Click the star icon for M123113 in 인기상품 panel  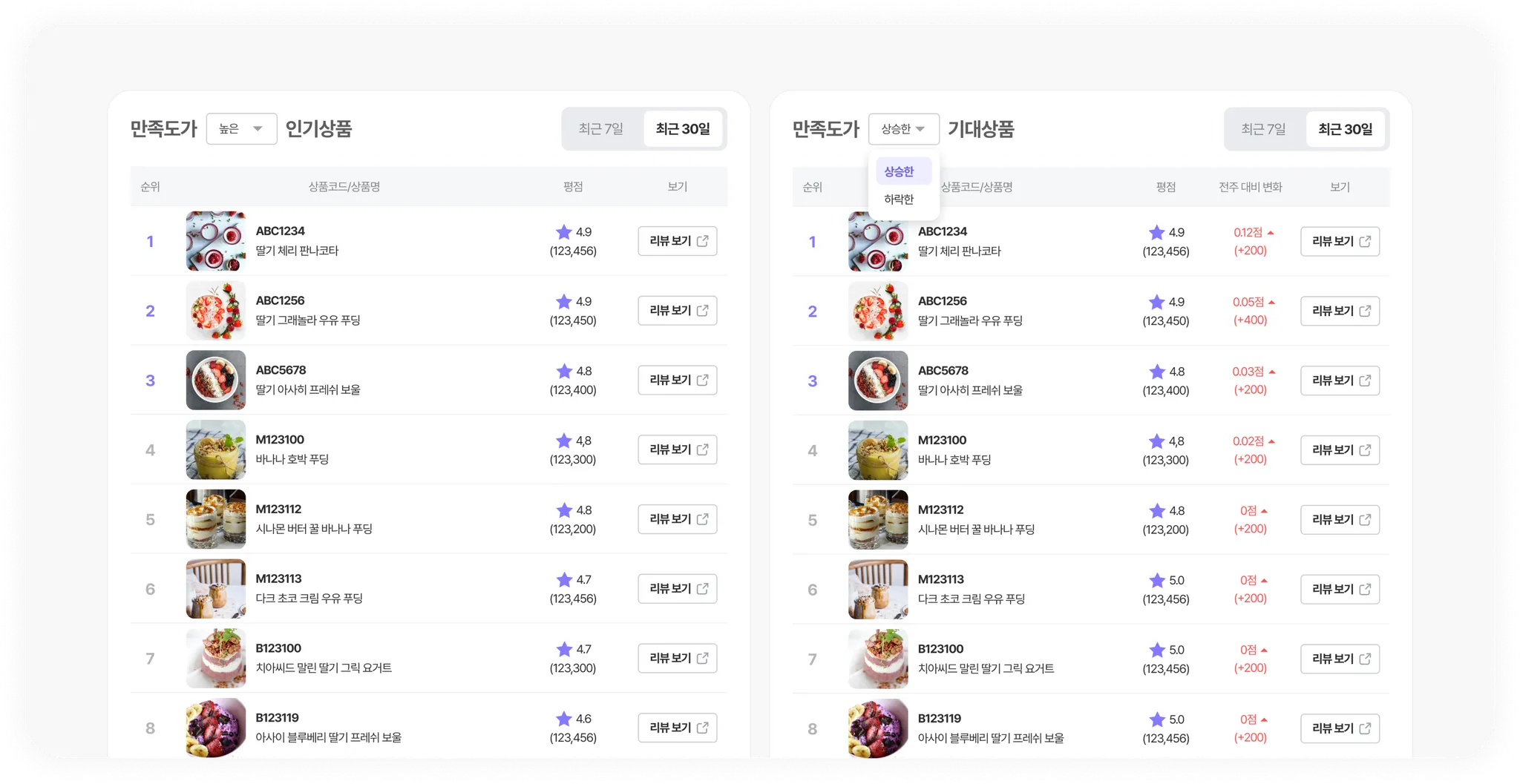(564, 579)
